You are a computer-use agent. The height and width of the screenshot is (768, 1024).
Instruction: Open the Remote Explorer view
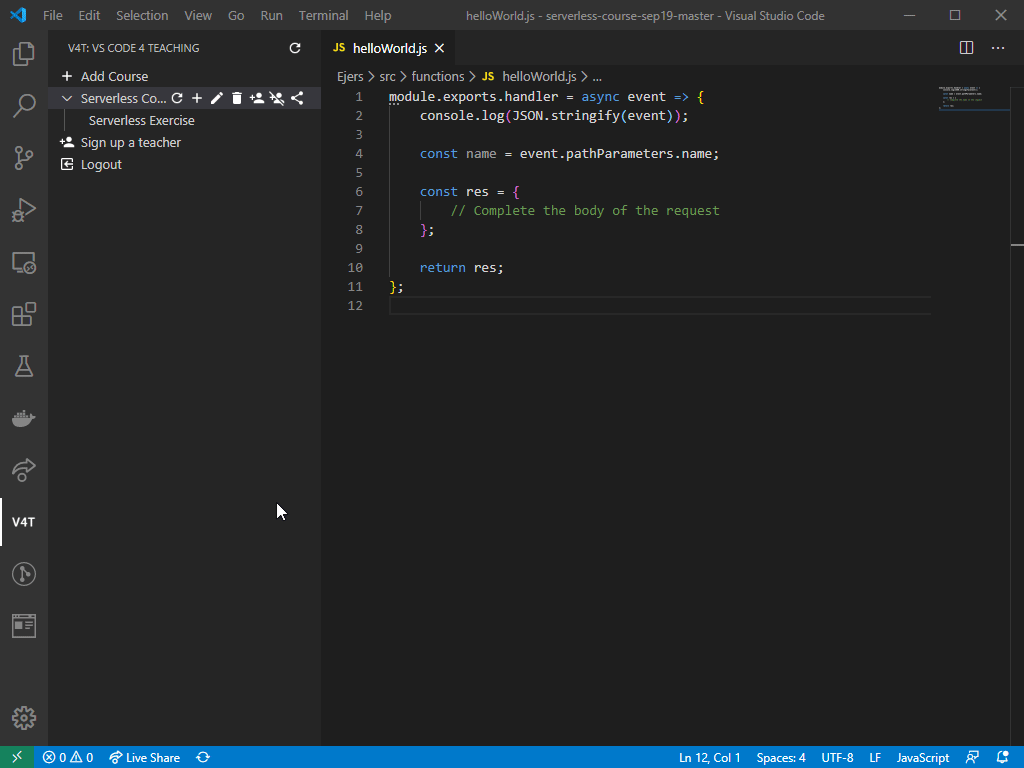point(24,263)
